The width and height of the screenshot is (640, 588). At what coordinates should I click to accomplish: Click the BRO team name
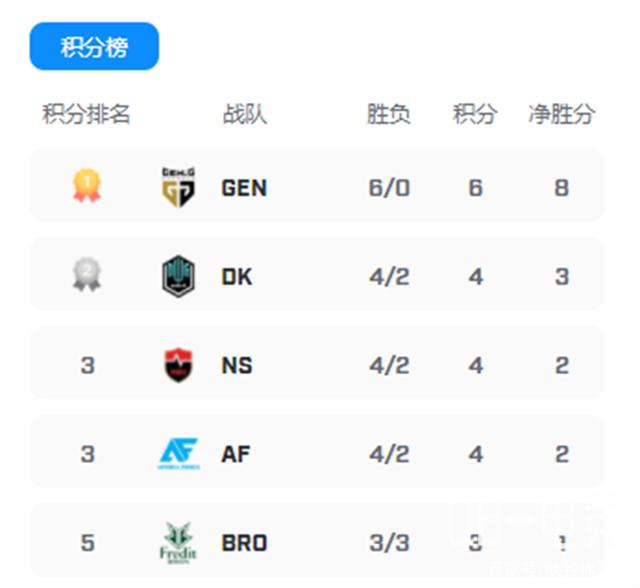pos(244,544)
